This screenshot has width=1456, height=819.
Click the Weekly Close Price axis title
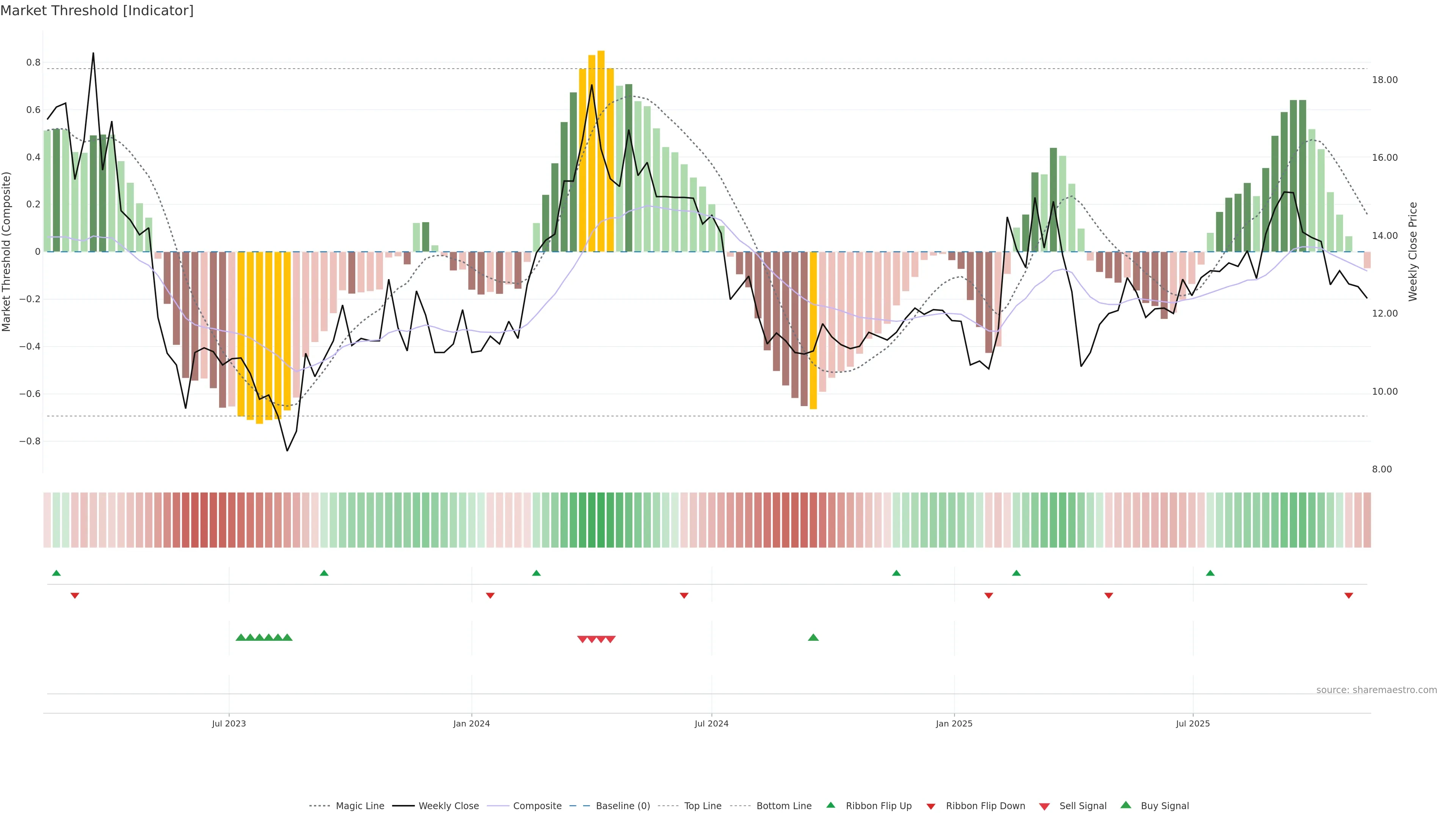point(1413,251)
